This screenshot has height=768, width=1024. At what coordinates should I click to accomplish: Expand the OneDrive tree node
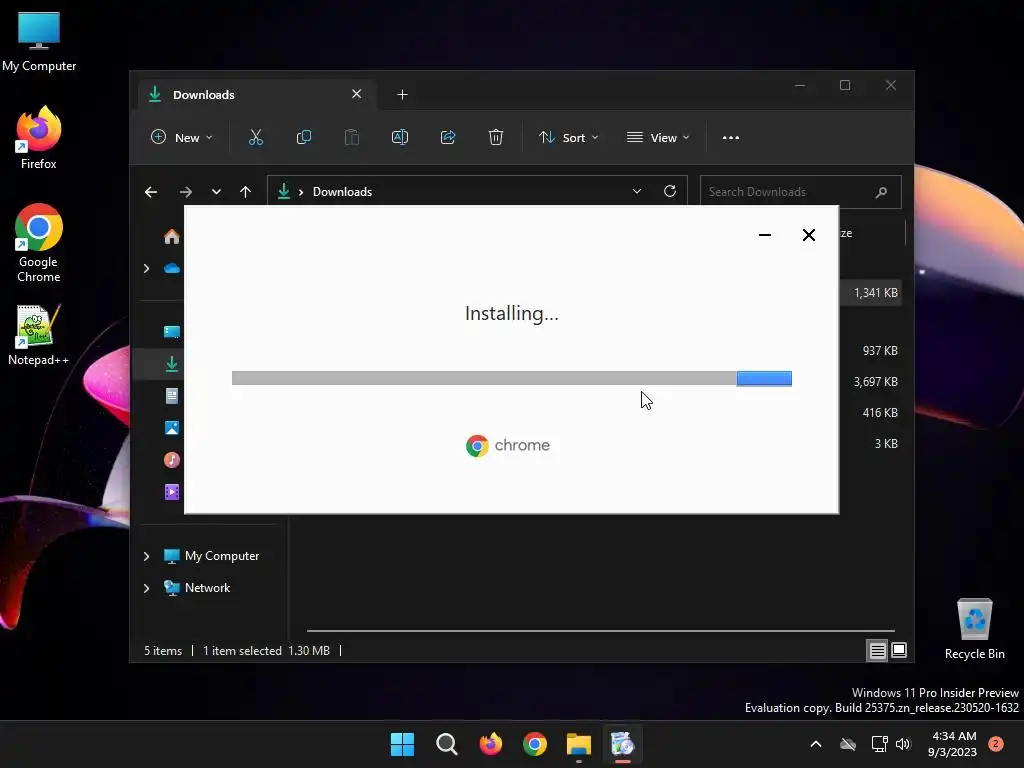(x=146, y=268)
